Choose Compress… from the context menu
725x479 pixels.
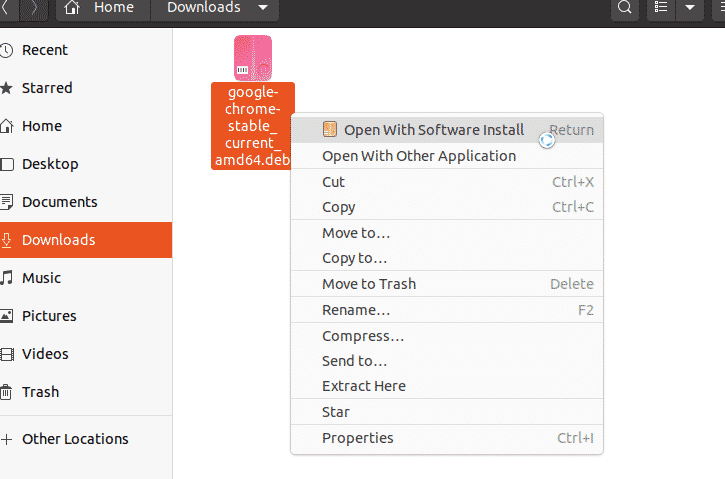point(447,336)
